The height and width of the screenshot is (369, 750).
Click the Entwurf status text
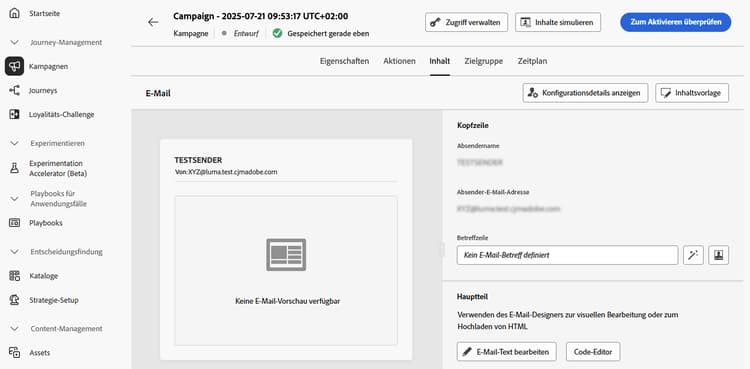pos(246,34)
